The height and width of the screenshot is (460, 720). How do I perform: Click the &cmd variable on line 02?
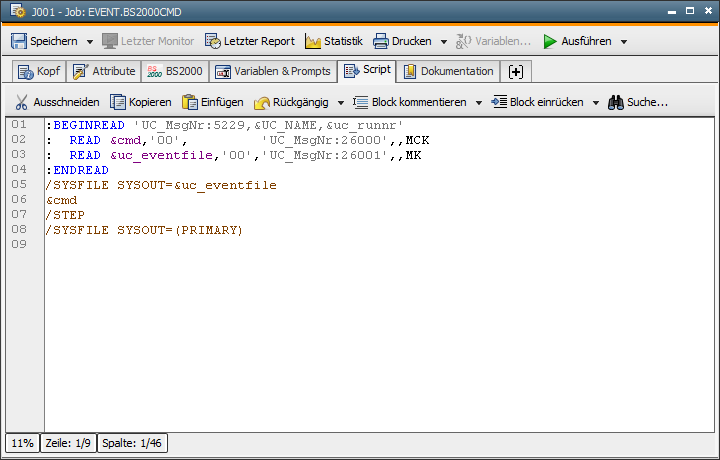(125, 140)
